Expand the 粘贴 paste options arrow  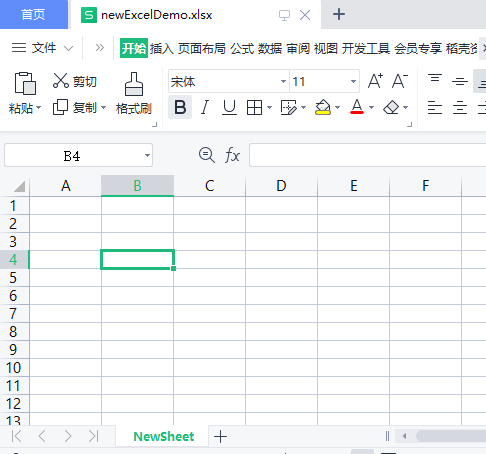tap(38, 108)
